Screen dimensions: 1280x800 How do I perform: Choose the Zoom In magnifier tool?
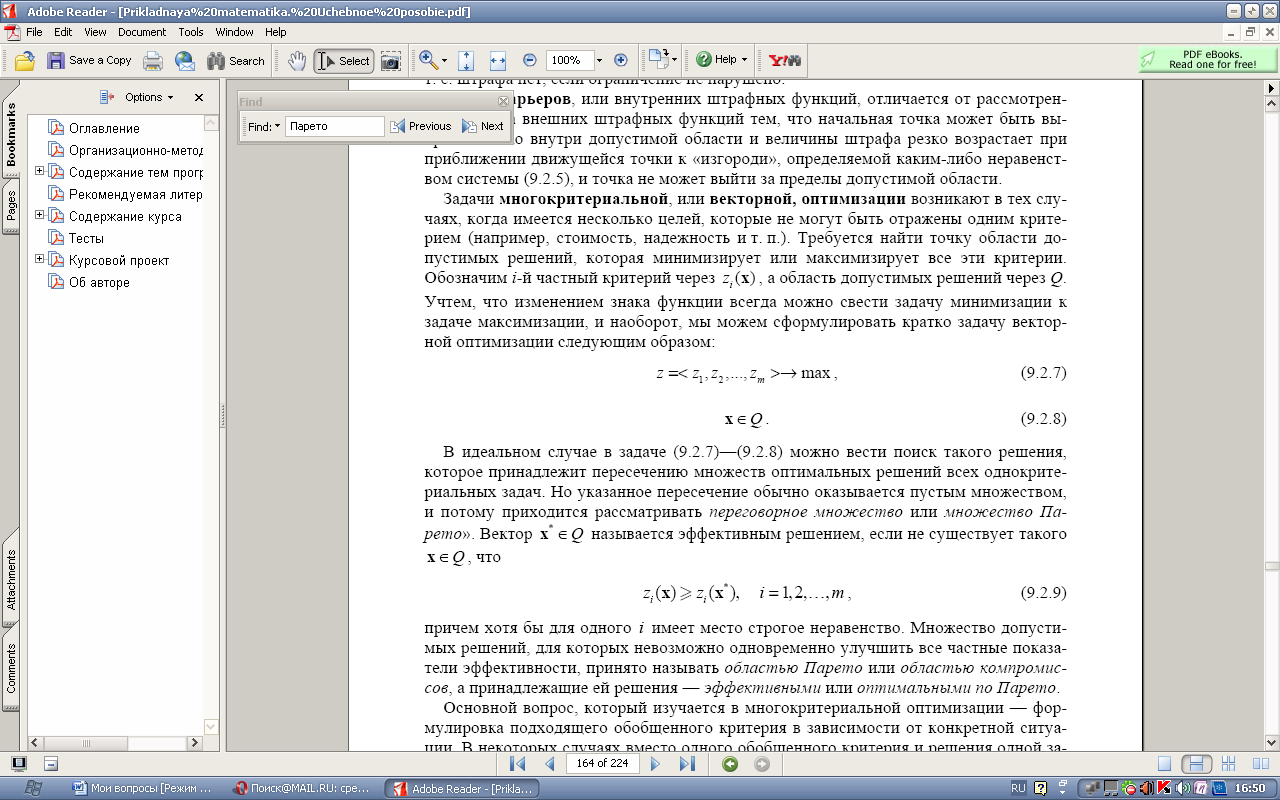(427, 60)
